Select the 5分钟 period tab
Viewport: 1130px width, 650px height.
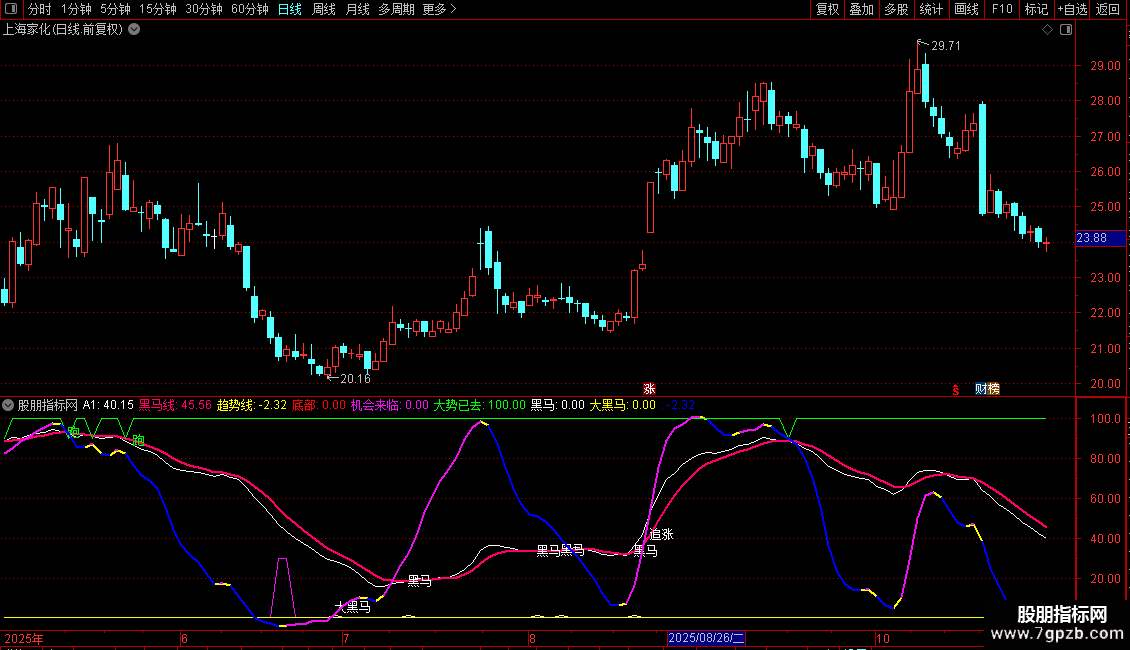click(x=115, y=10)
